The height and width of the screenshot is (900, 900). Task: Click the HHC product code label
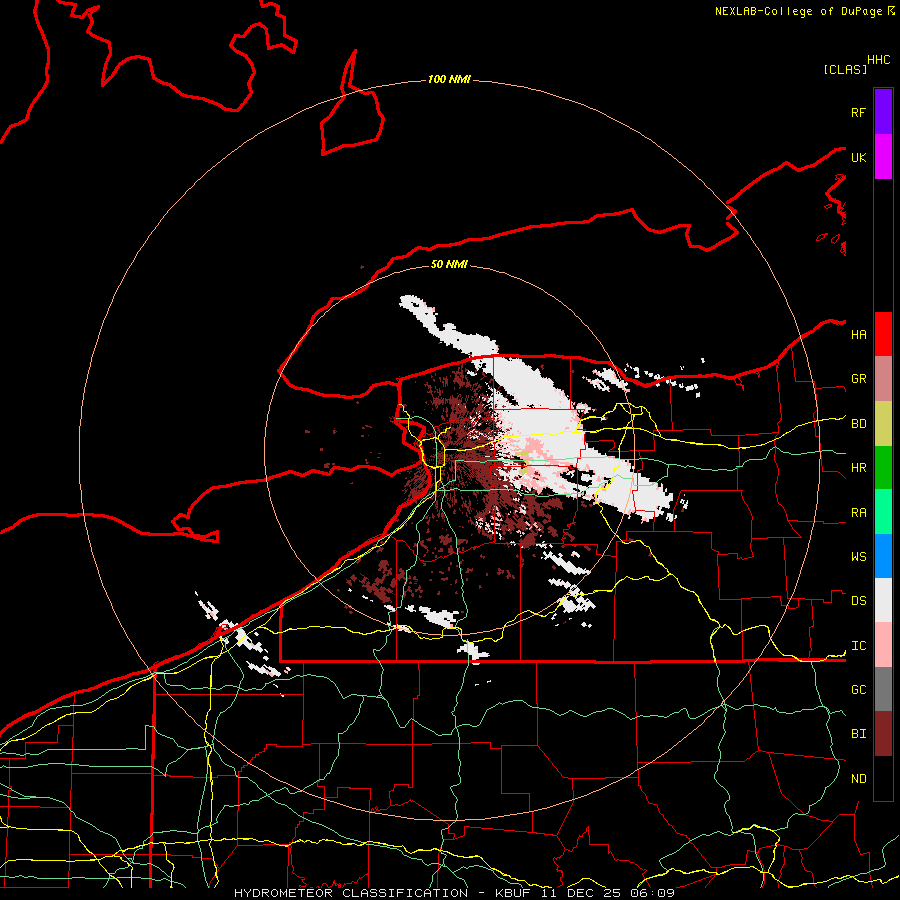pos(878,60)
